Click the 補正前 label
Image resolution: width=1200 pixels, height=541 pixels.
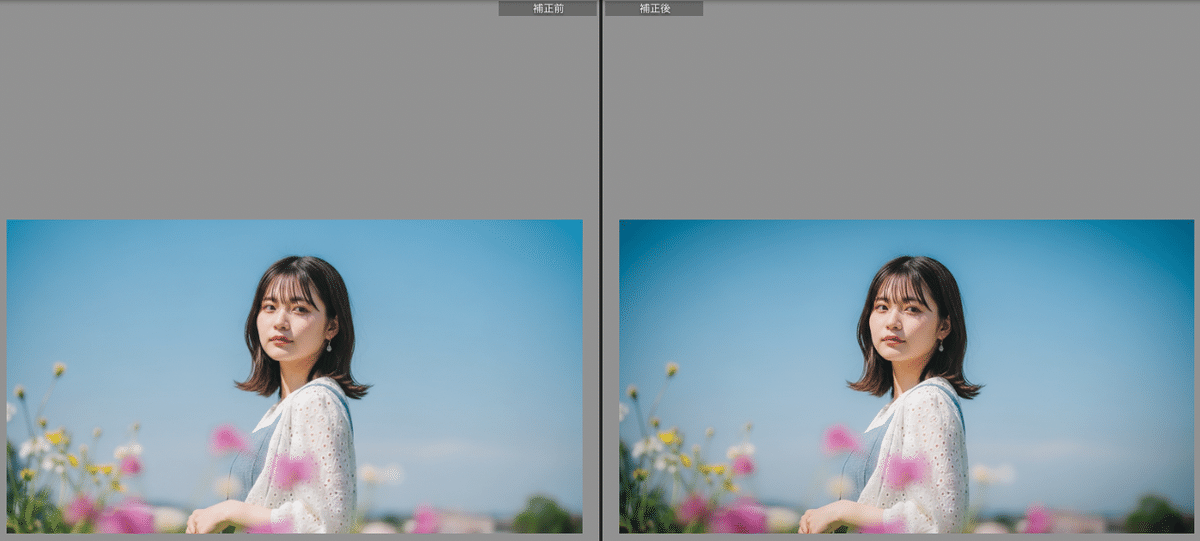(x=547, y=8)
